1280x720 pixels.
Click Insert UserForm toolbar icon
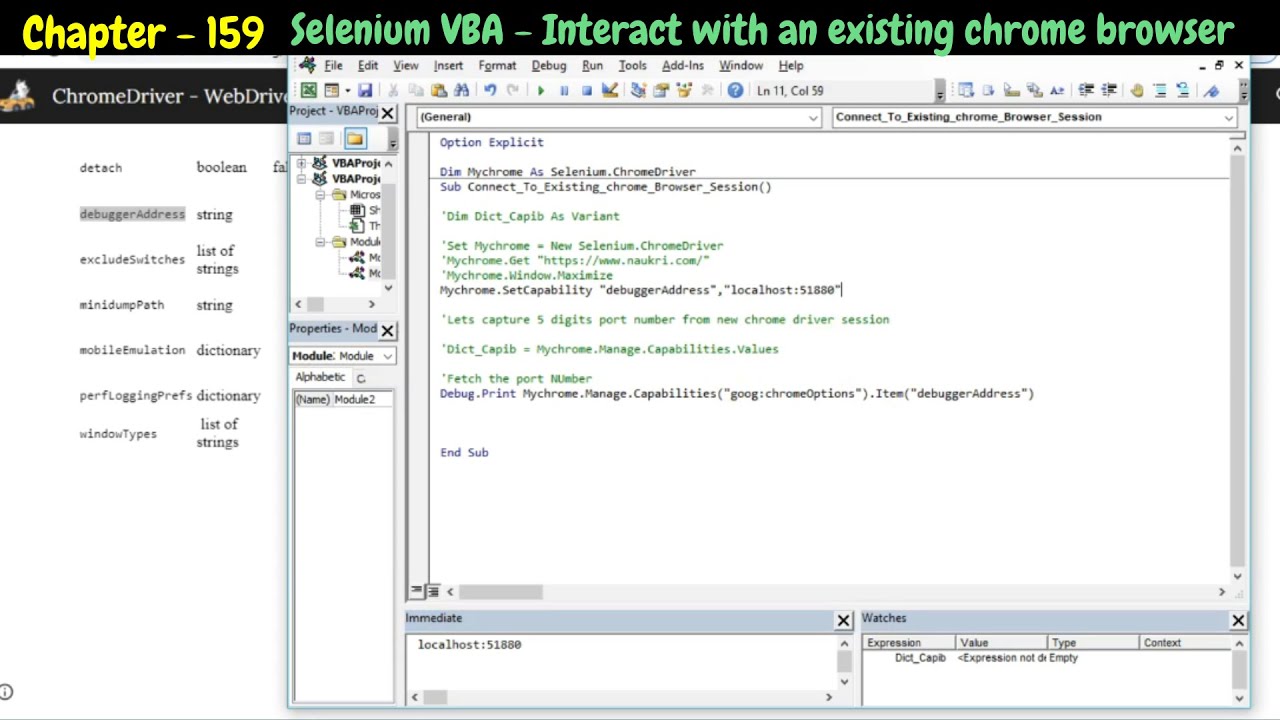(331, 90)
